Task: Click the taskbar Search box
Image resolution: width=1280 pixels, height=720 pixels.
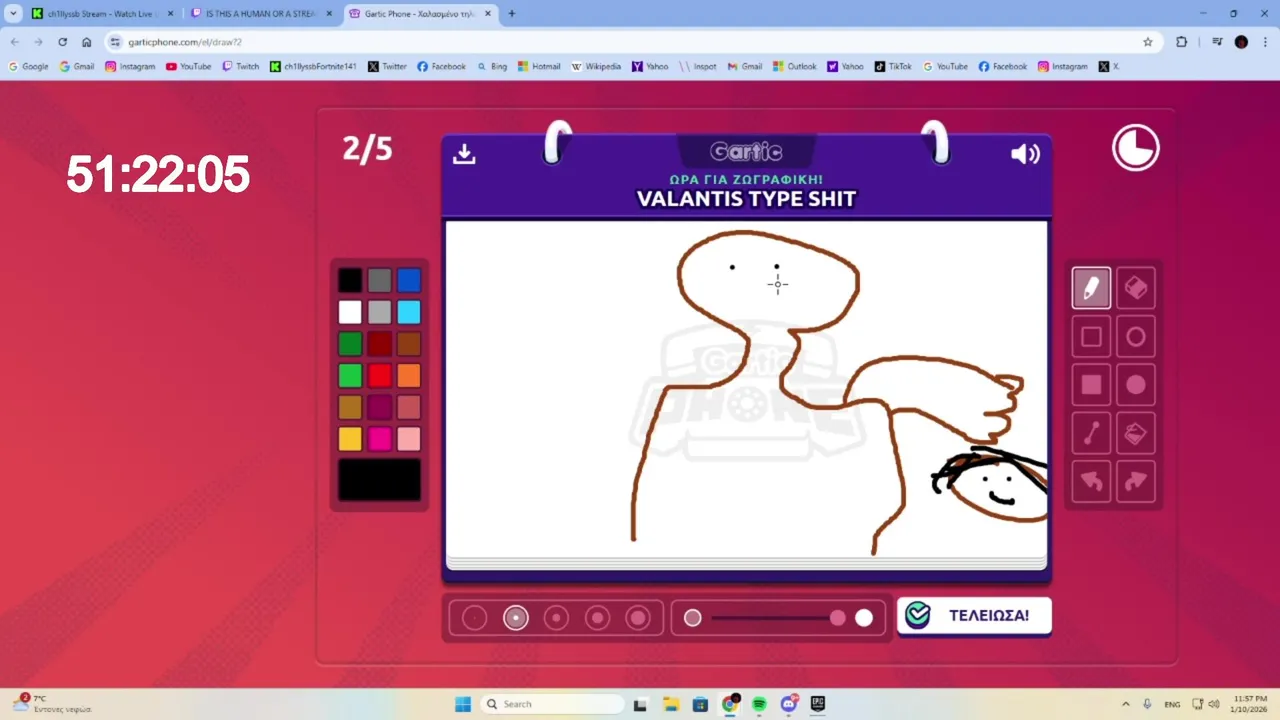Action: pyautogui.click(x=553, y=704)
